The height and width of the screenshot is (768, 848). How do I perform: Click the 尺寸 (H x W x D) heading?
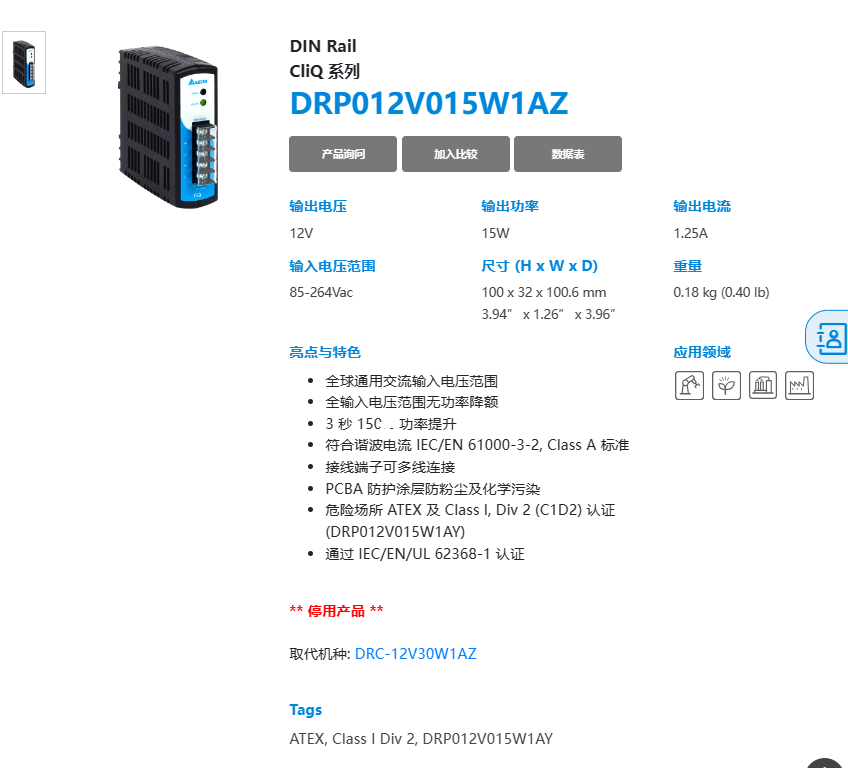coord(539,266)
